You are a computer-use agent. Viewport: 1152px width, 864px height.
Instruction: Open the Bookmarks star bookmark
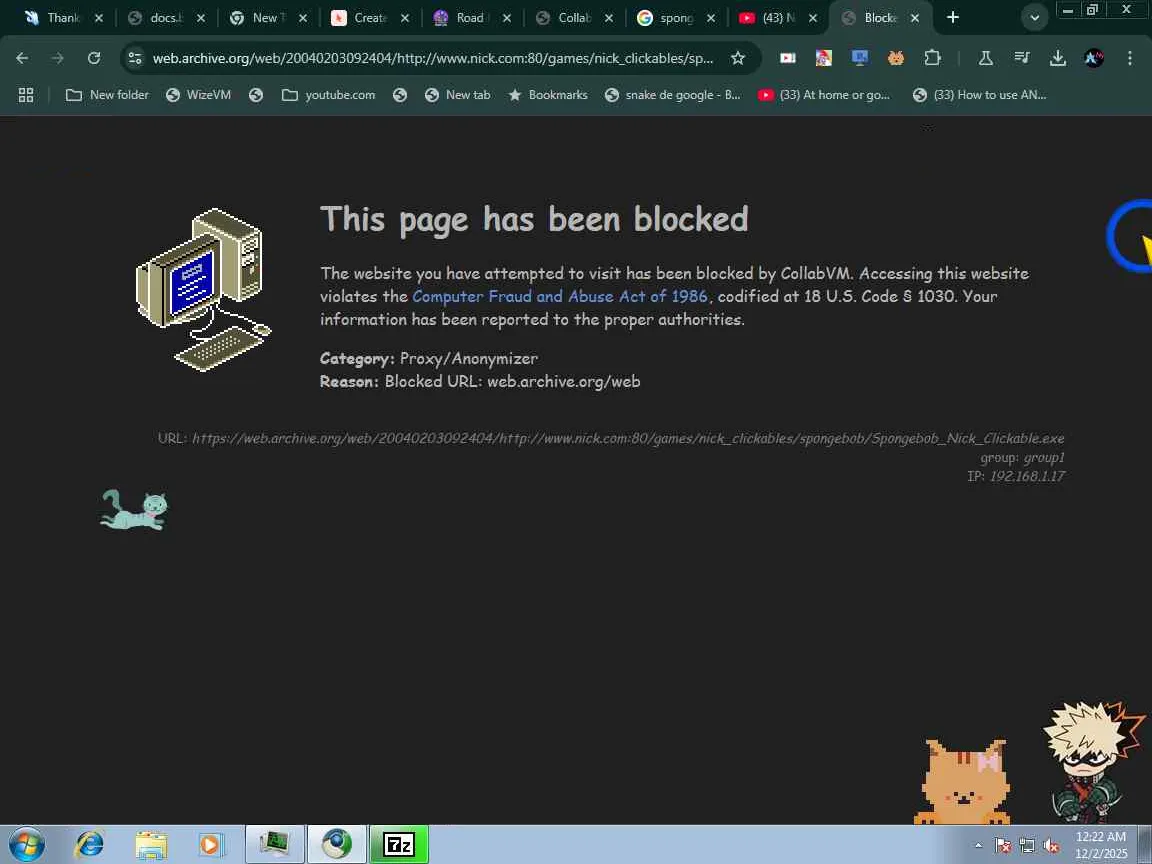(548, 95)
